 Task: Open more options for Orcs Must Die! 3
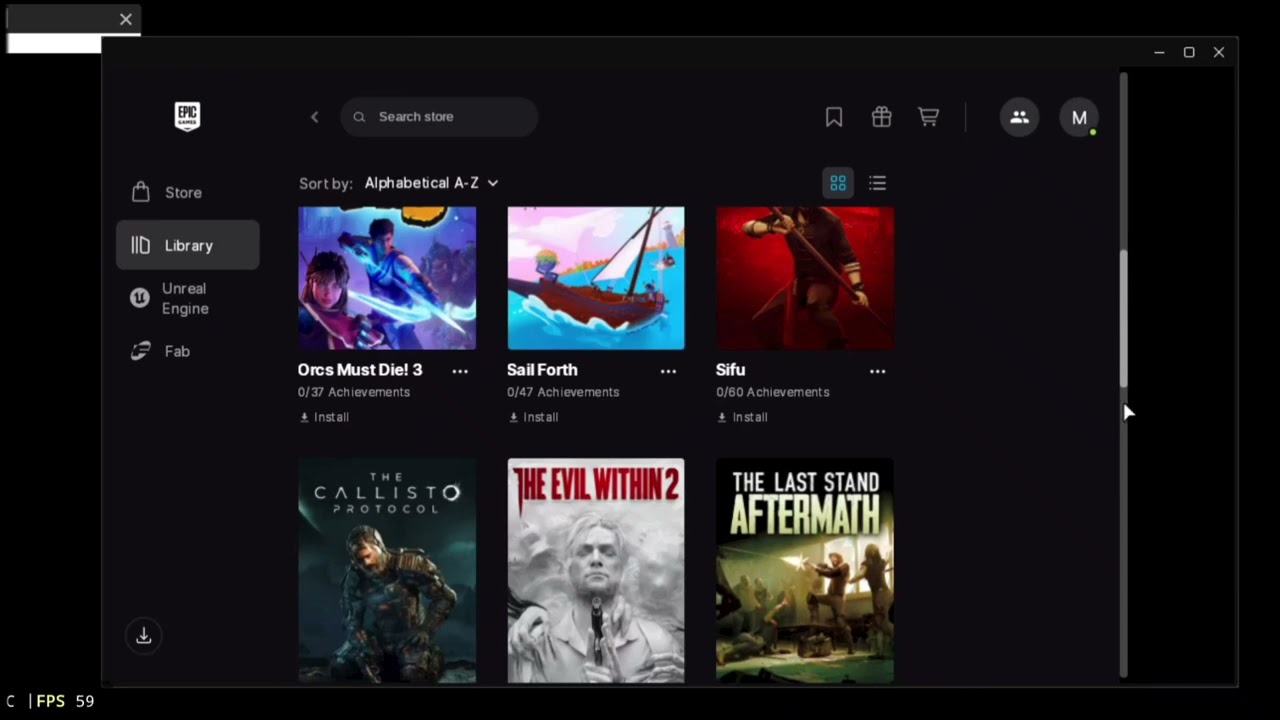[x=460, y=371]
